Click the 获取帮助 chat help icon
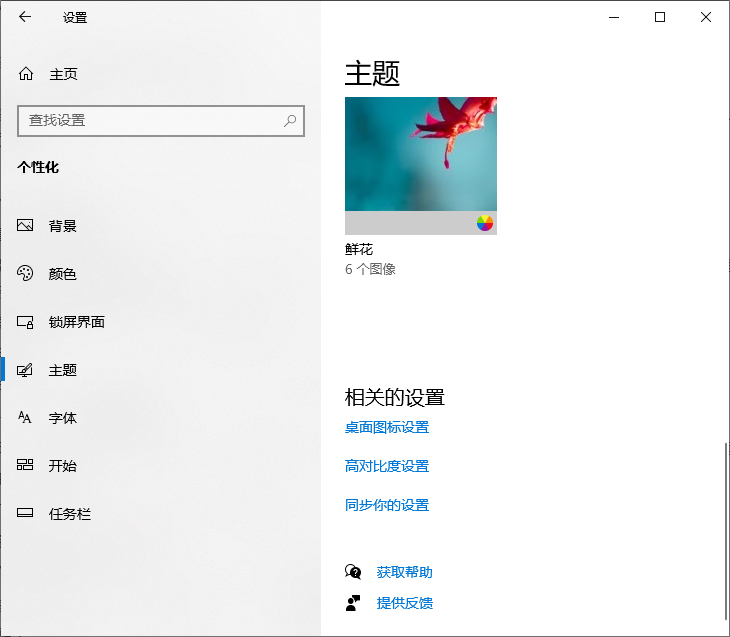This screenshot has width=730, height=637. click(353, 571)
